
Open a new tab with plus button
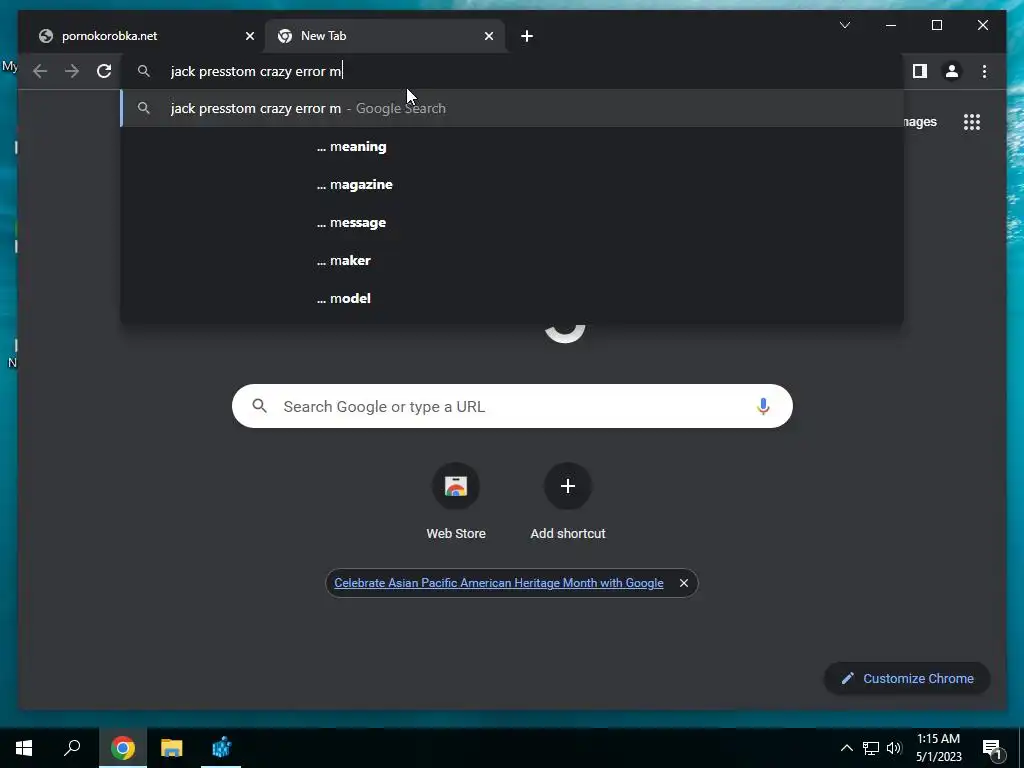tap(527, 36)
